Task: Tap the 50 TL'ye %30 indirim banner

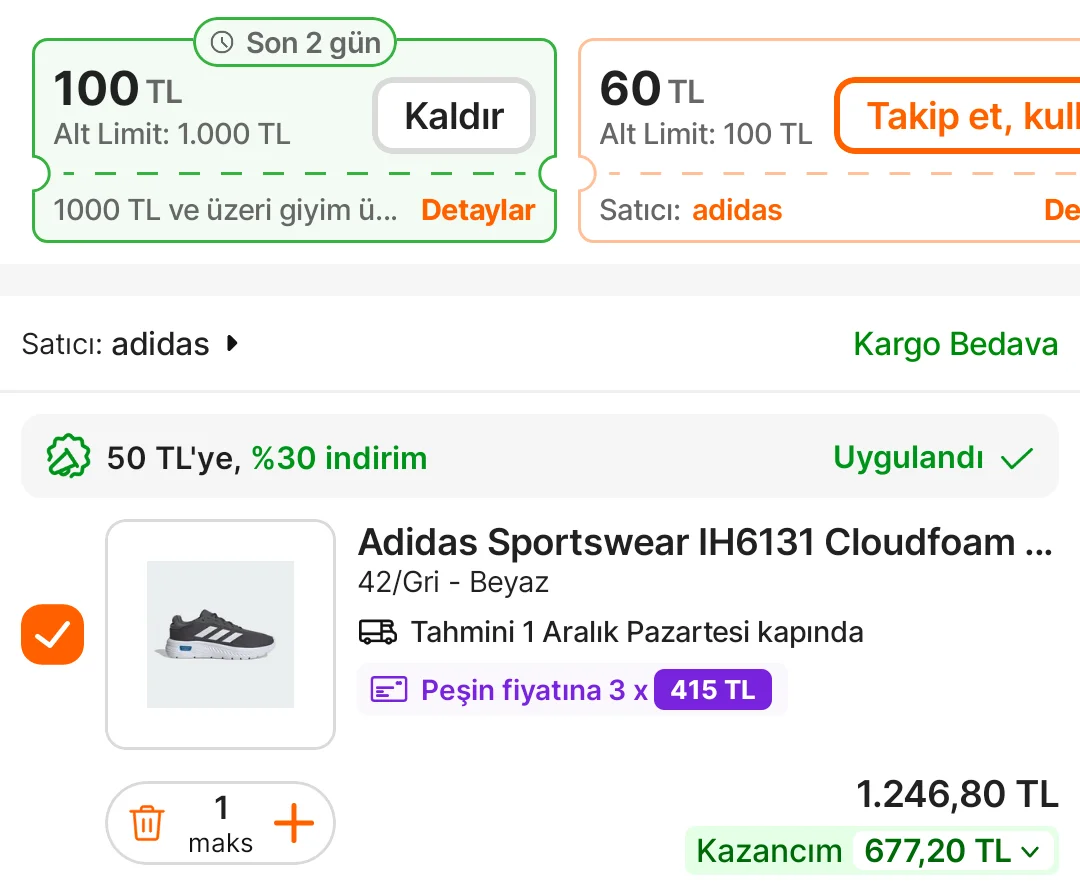Action: pyautogui.click(x=267, y=459)
